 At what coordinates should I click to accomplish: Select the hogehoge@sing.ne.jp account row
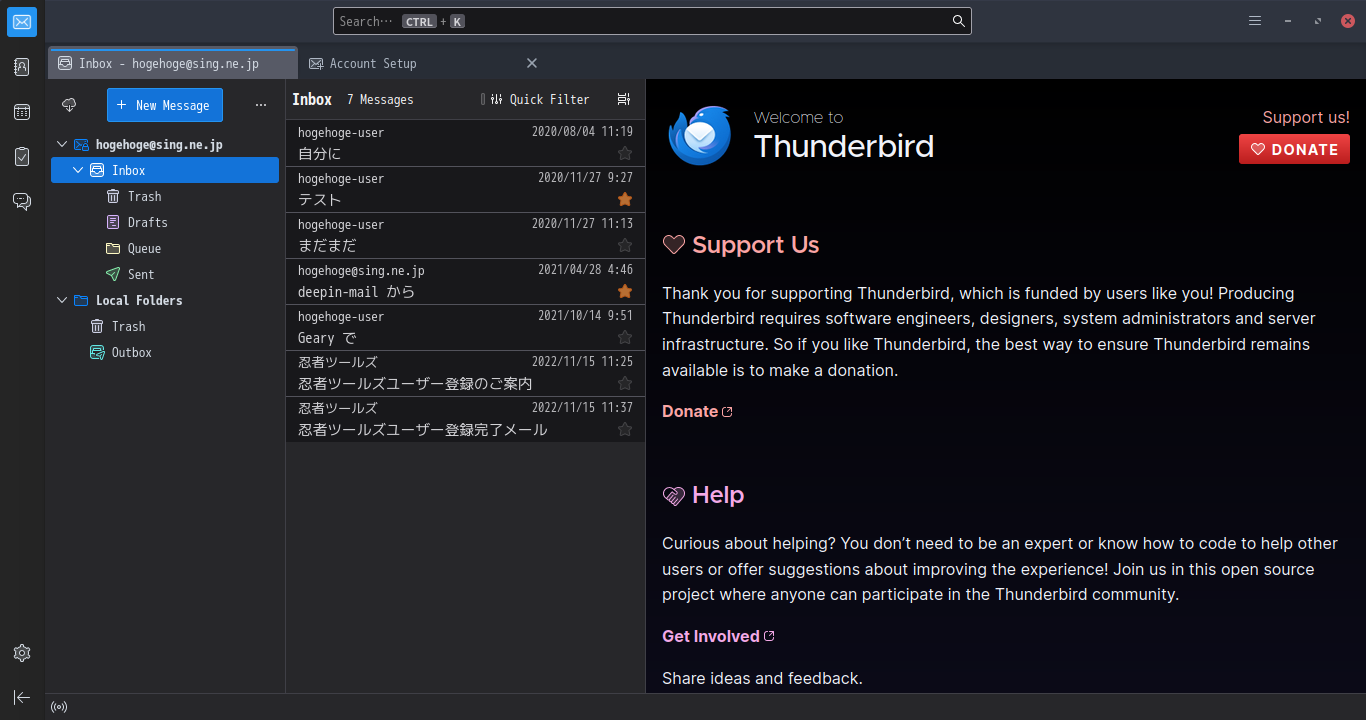pos(165,145)
